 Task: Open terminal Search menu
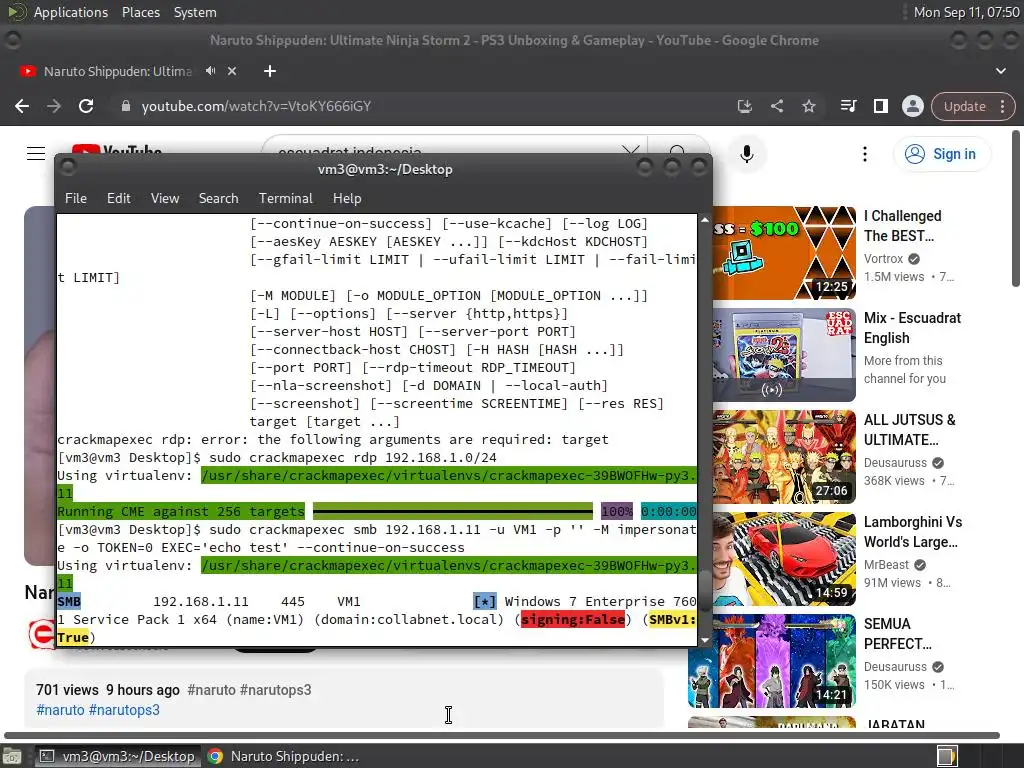pyautogui.click(x=218, y=198)
